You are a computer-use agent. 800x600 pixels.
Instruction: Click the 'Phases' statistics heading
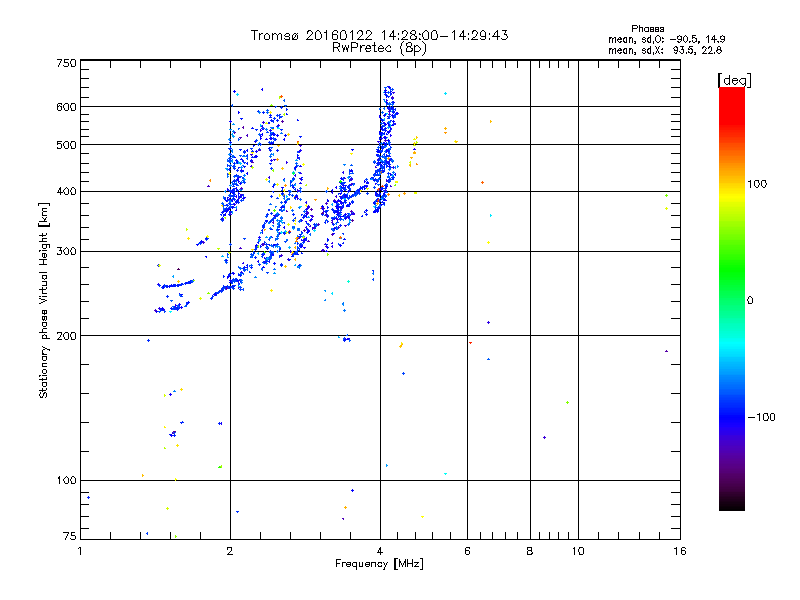coord(647,29)
